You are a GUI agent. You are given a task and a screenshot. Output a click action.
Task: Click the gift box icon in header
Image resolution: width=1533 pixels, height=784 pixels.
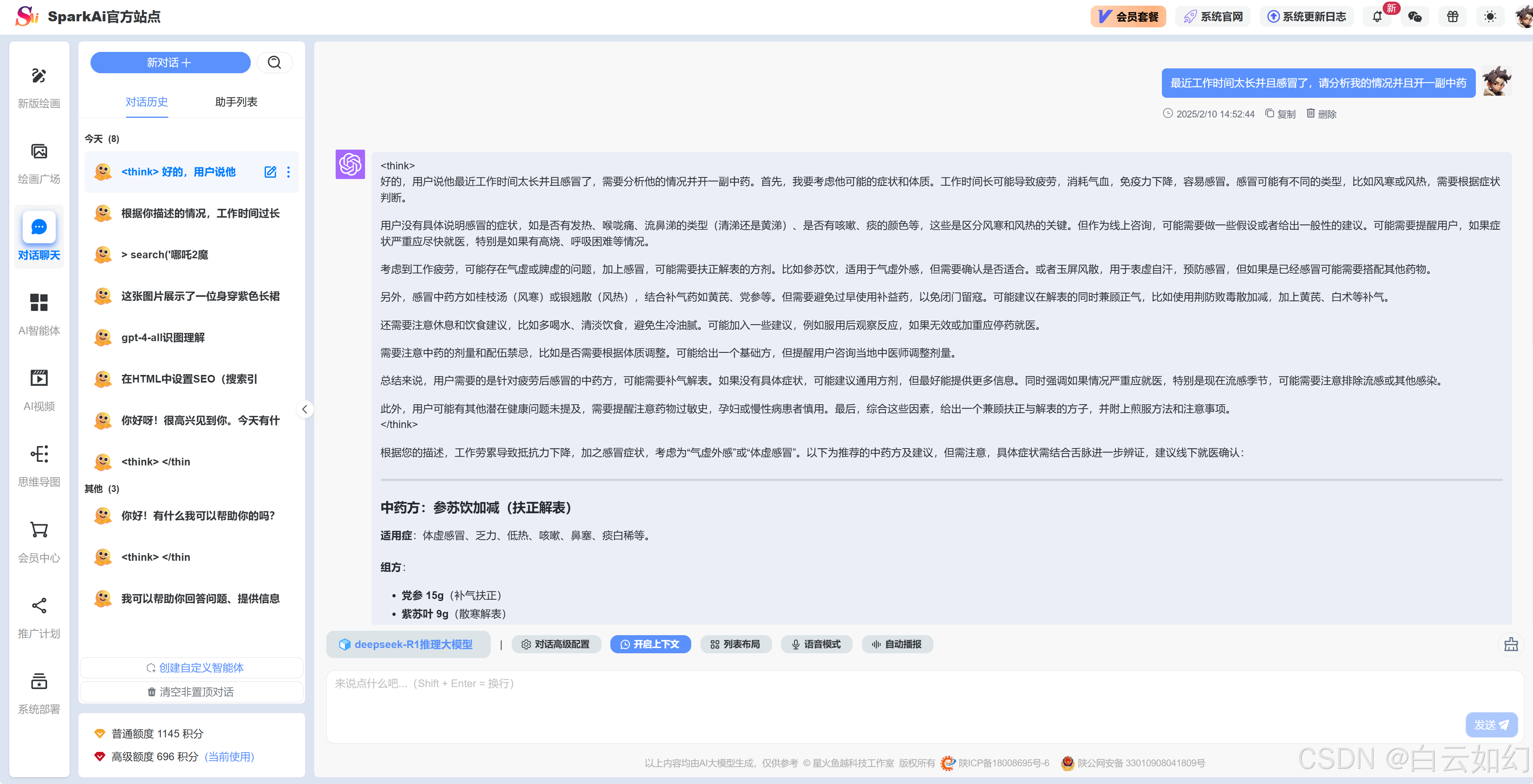coord(1453,16)
